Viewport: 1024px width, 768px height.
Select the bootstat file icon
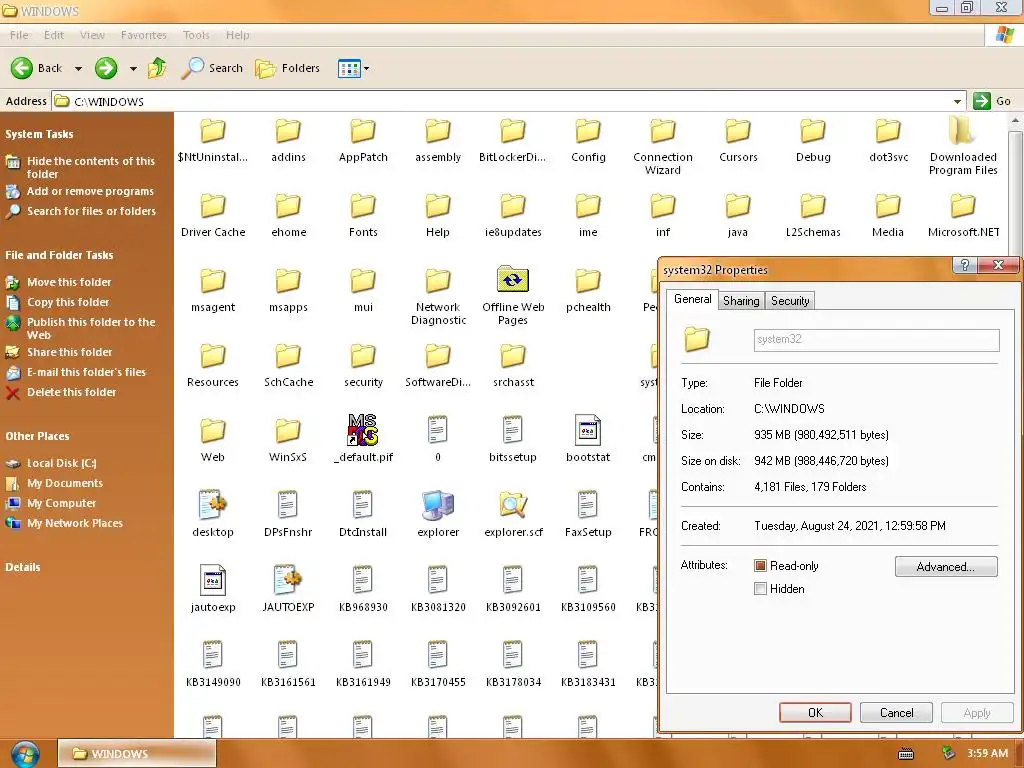[x=588, y=430]
